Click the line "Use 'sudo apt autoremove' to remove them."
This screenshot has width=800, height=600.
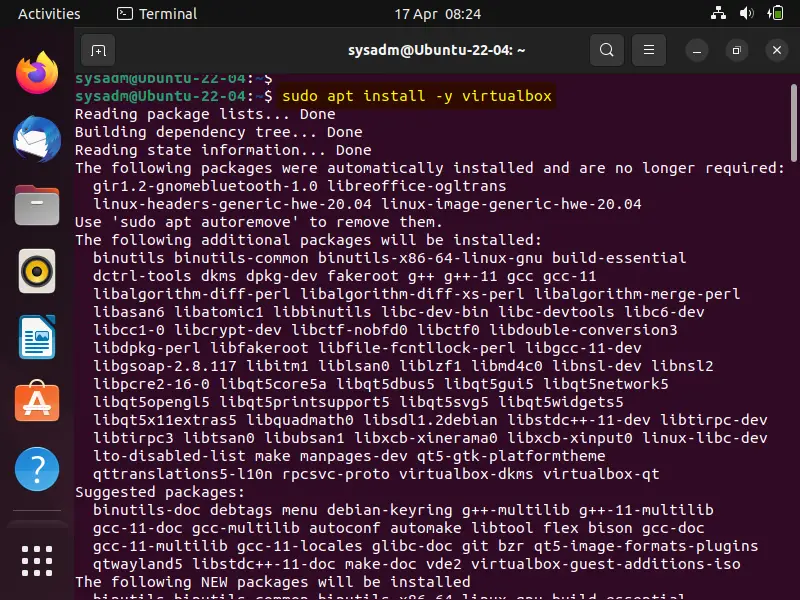[x=259, y=222]
